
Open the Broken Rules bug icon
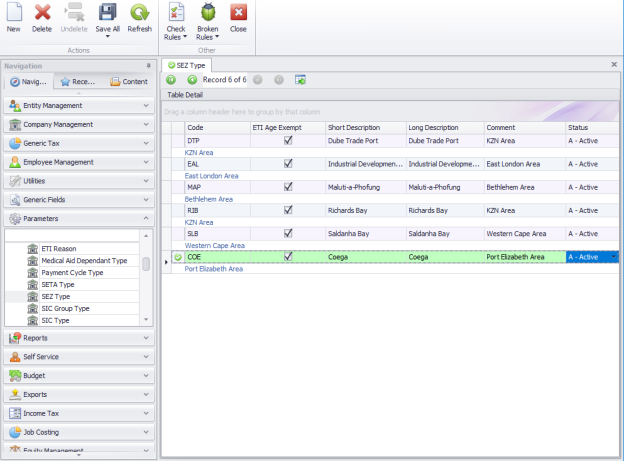[x=208, y=14]
